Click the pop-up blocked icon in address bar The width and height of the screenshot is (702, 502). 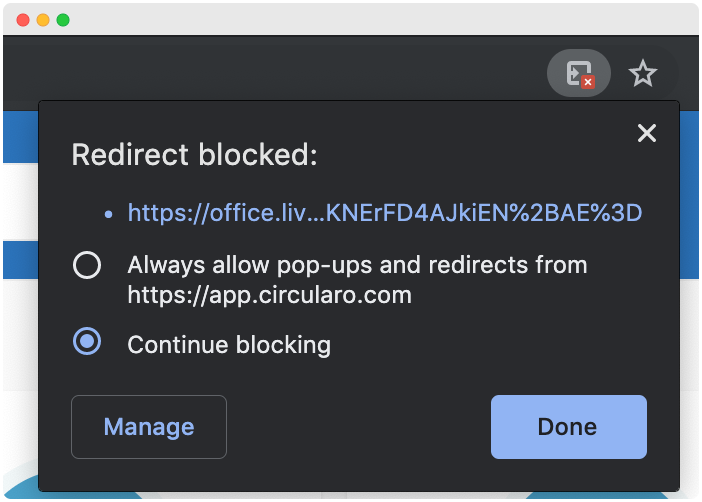pos(579,74)
